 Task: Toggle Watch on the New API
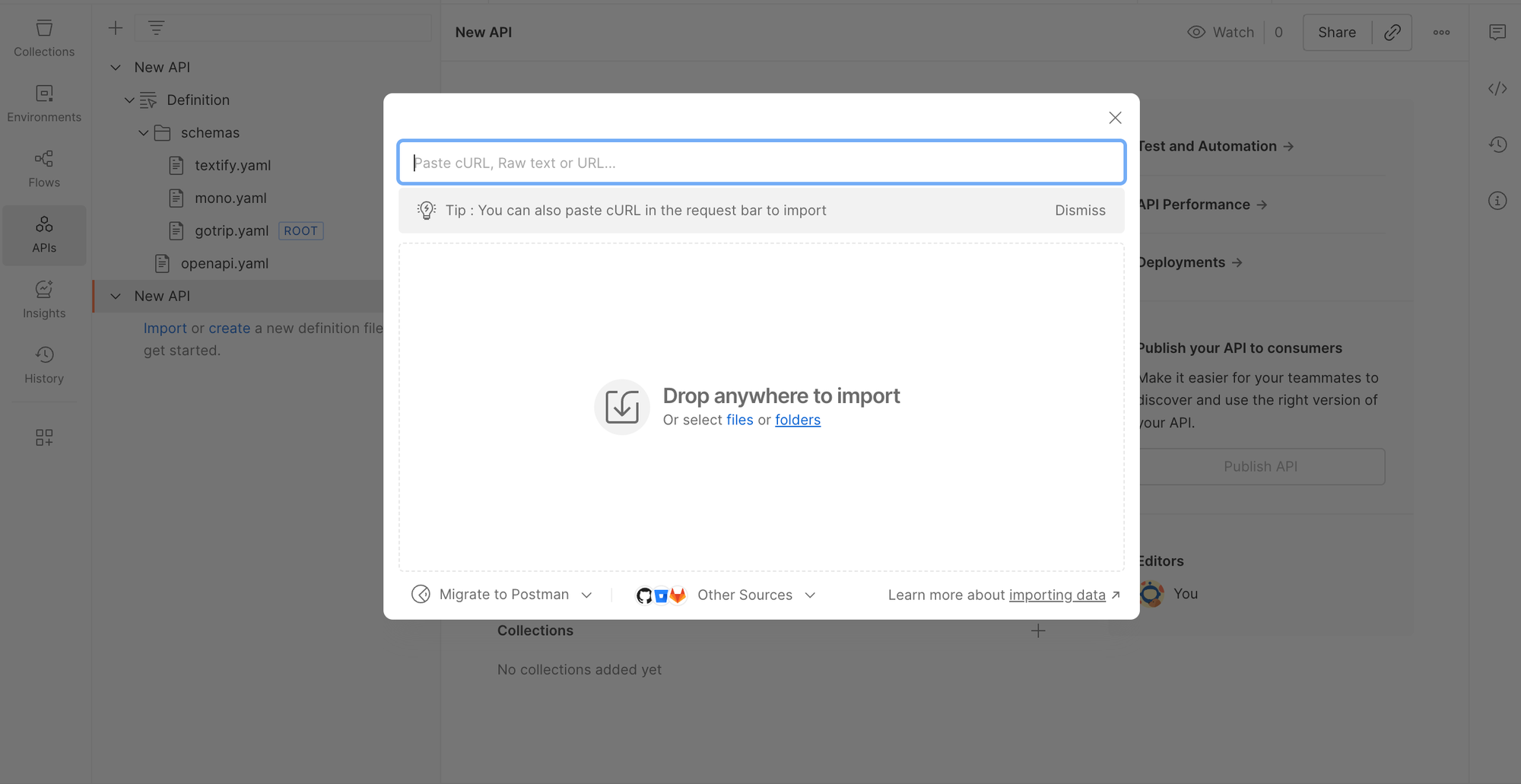pos(1221,32)
